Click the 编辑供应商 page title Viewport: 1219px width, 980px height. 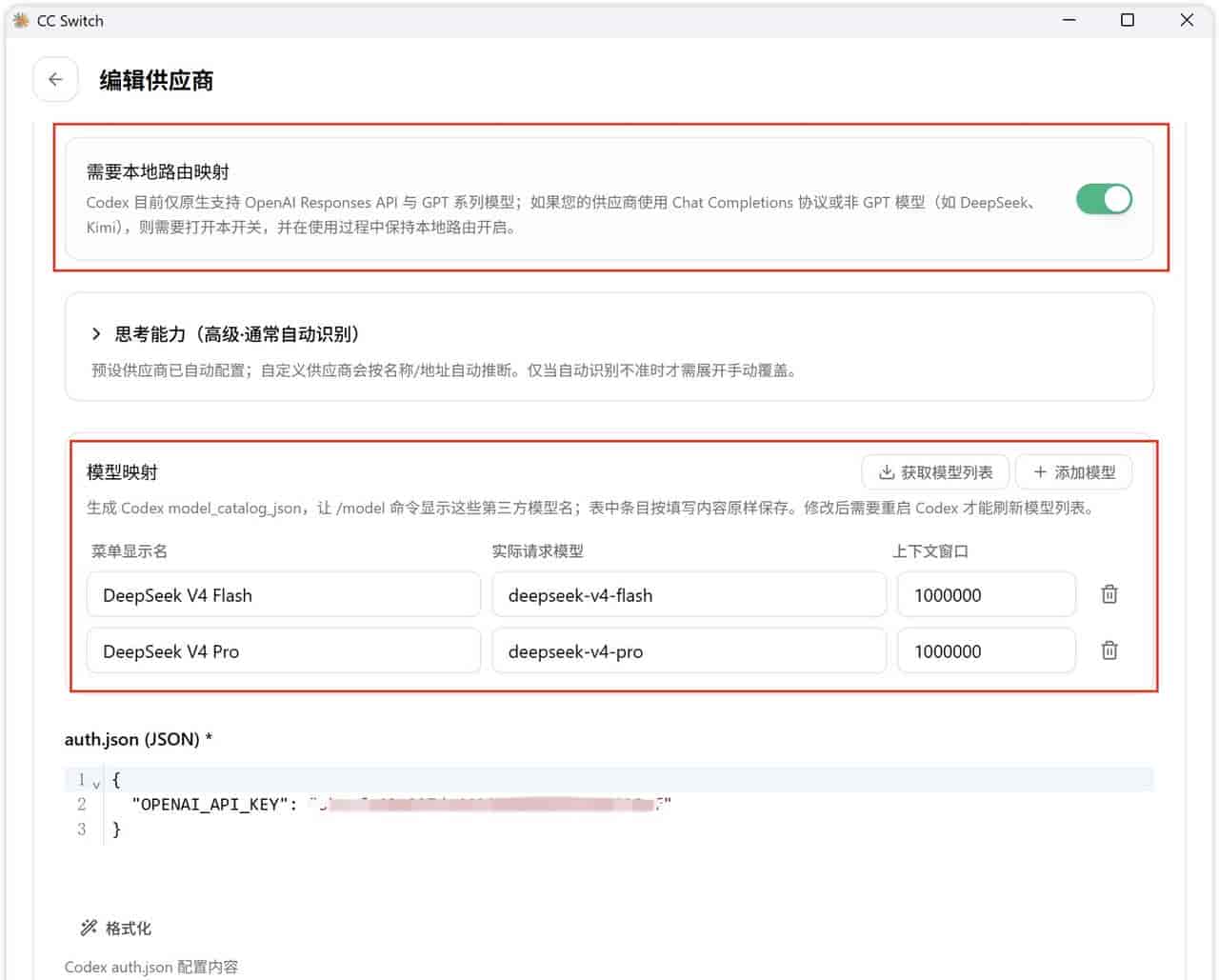pyautogui.click(x=156, y=81)
